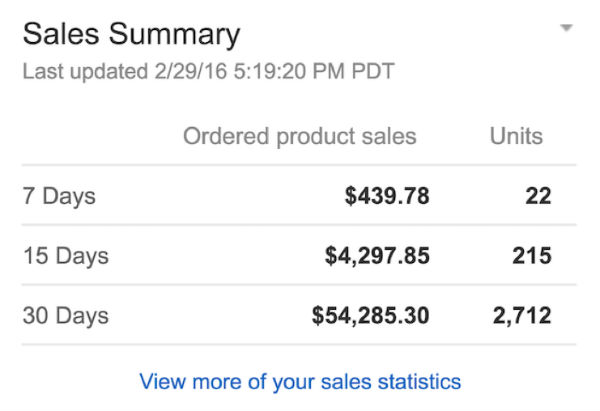600x411 pixels.
Task: Click the $4,297.85 sales amount
Action: pos(377,256)
